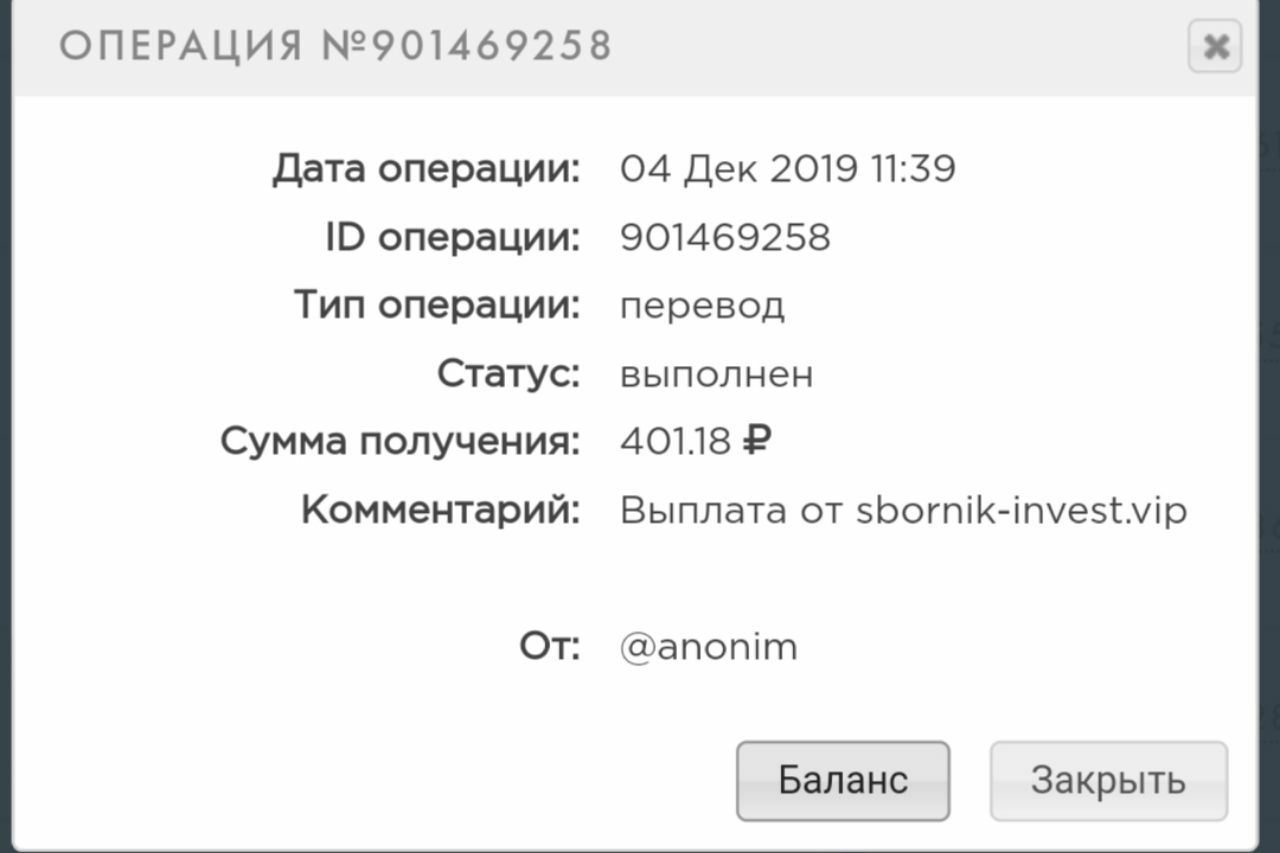Click the ruble currency symbol
Screen dimensions: 1280x853
click(x=756, y=441)
